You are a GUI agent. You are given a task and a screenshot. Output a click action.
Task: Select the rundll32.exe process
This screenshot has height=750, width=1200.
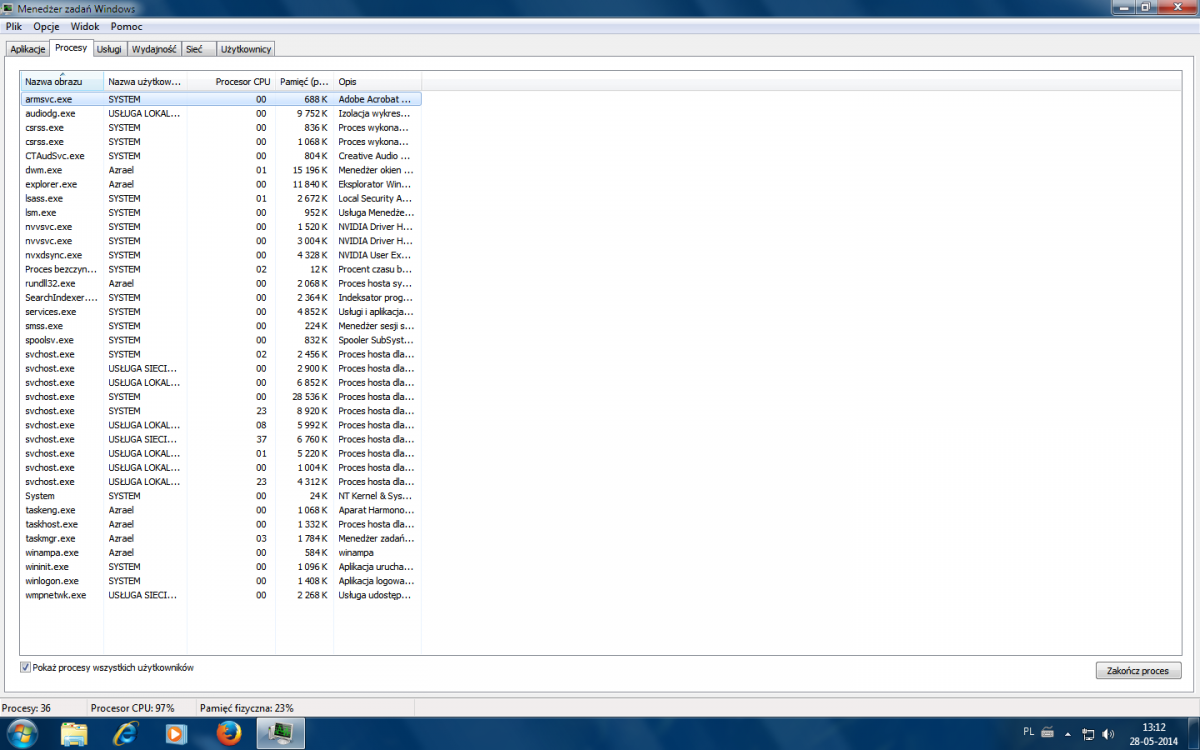[221, 283]
